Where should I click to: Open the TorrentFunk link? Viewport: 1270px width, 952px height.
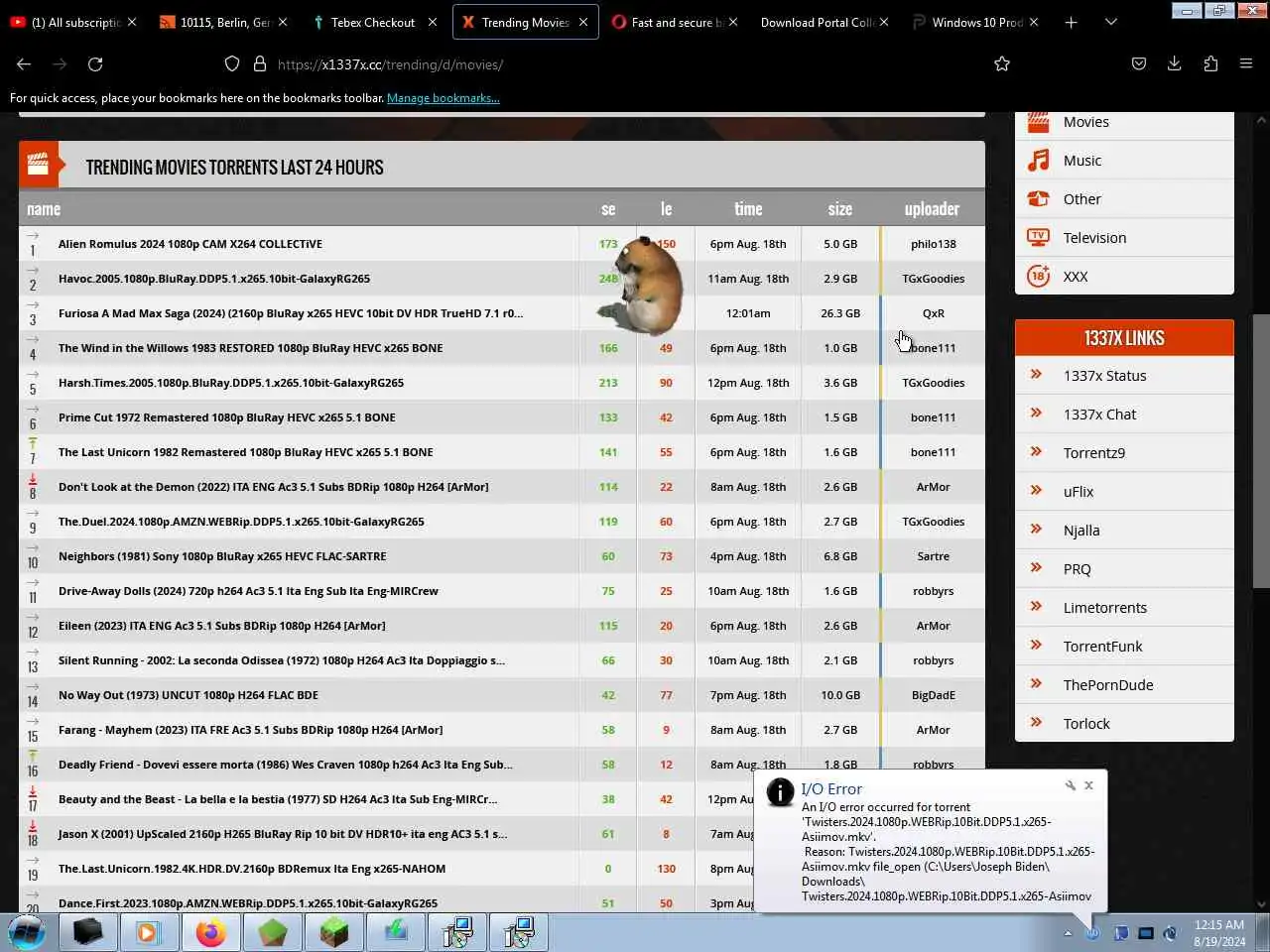click(x=1102, y=647)
